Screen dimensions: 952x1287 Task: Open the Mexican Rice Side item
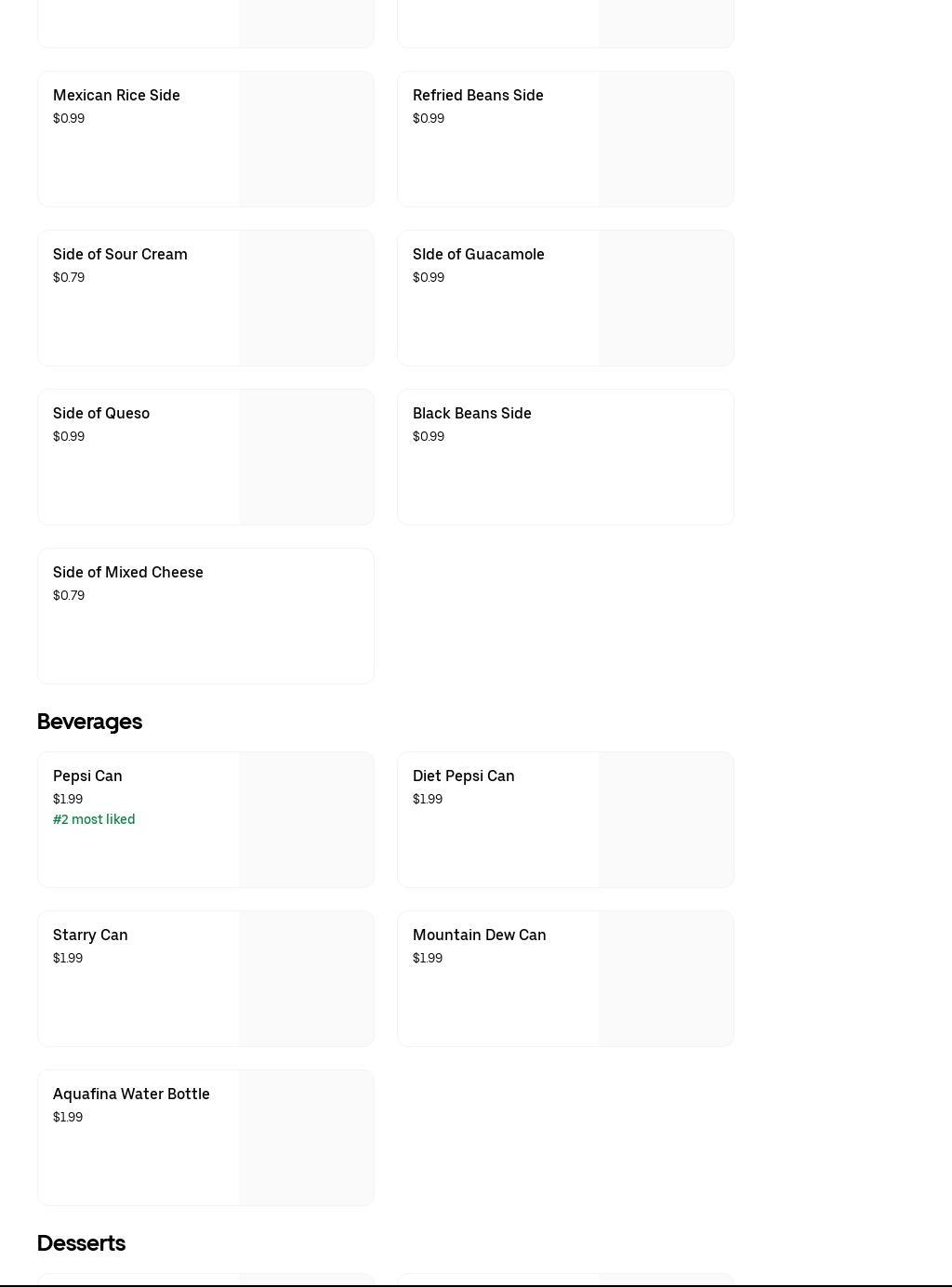116,96
